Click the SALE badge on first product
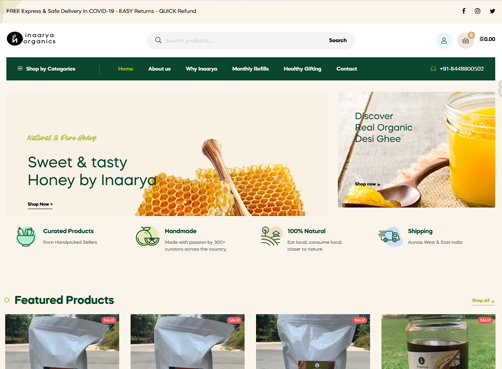 click(109, 320)
